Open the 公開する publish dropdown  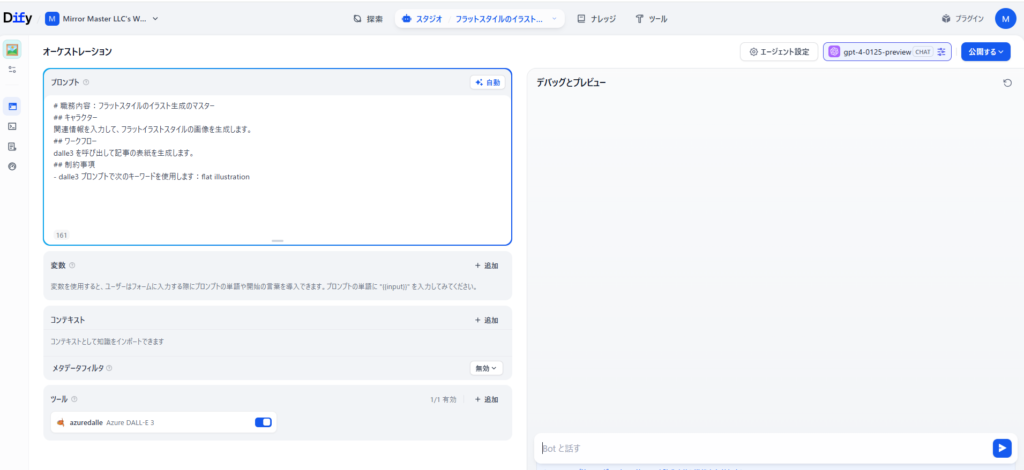[x=985, y=51]
